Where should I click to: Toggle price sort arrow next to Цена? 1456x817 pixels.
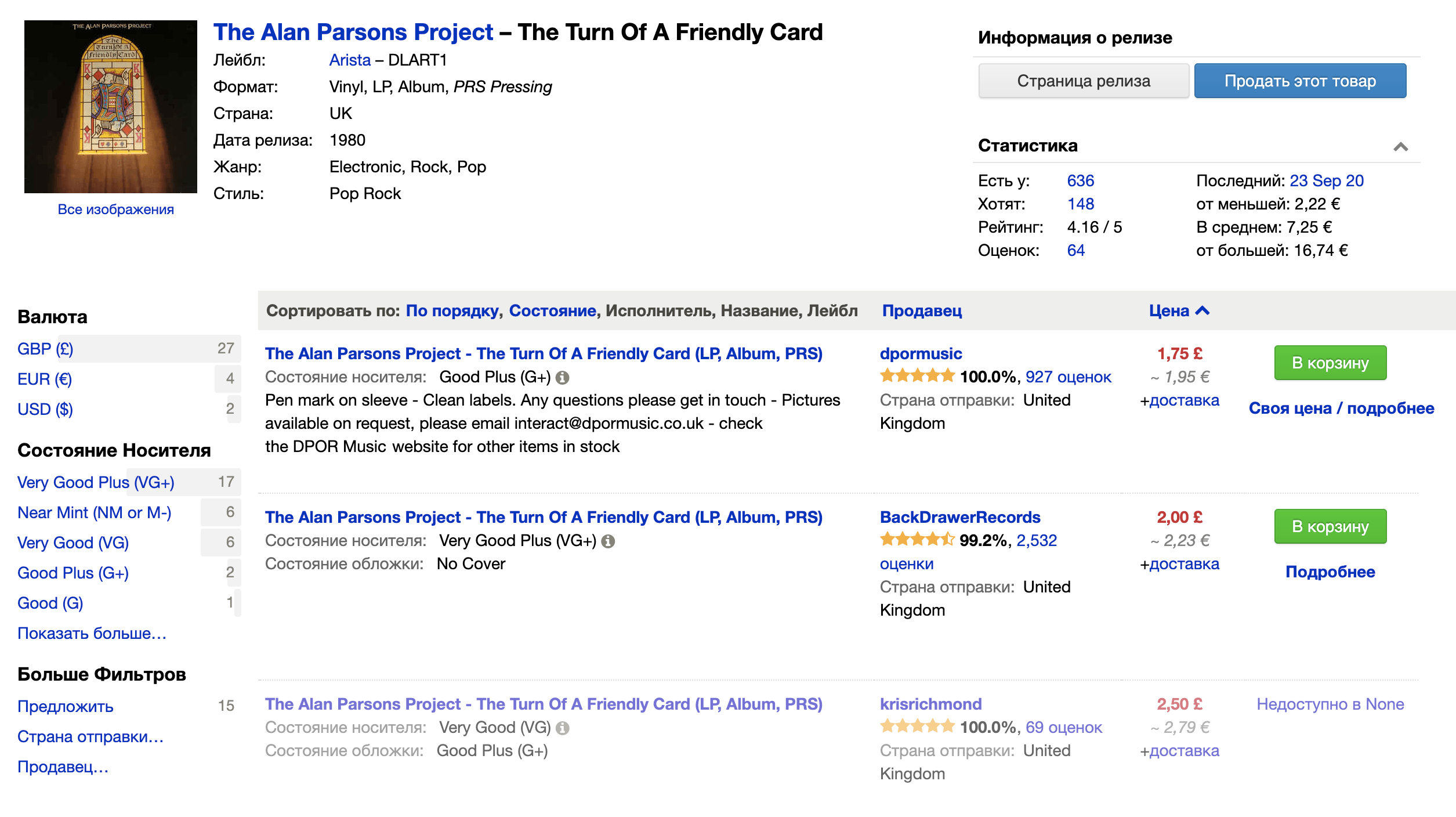pos(1203,310)
